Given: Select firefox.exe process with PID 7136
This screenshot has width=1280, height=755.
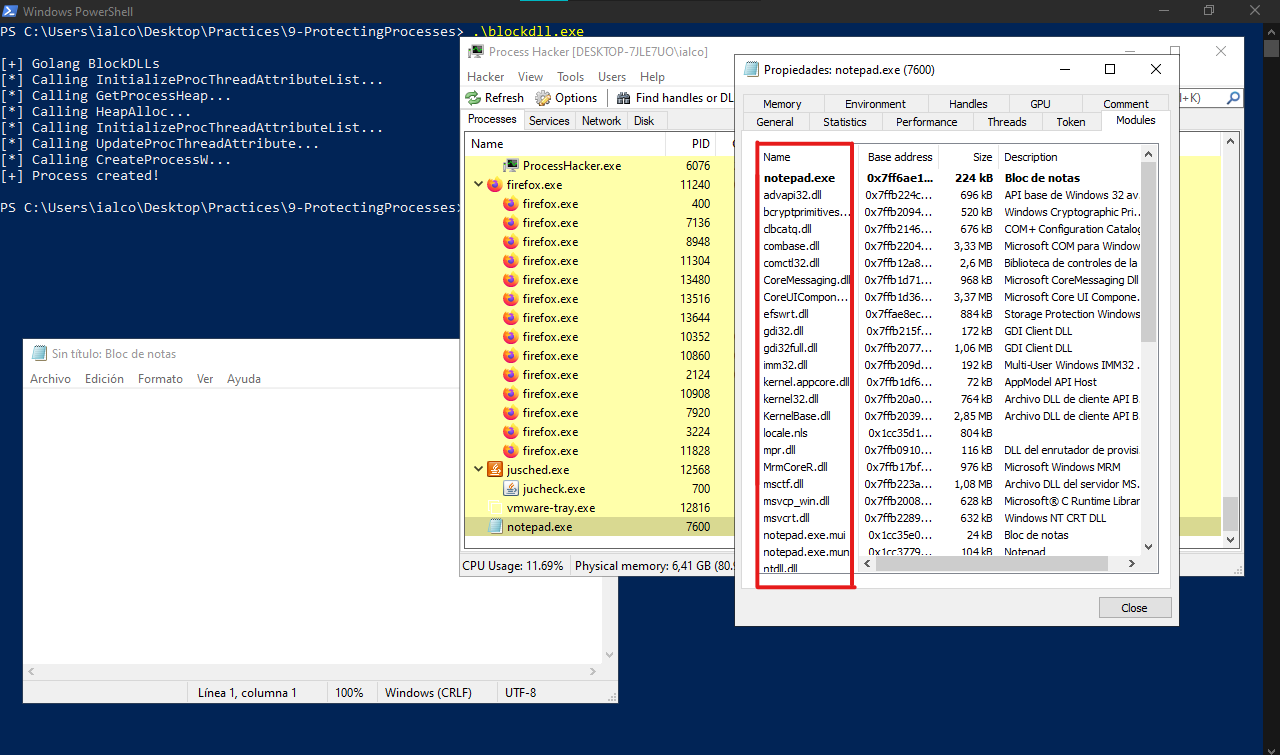Looking at the screenshot, I should tap(598, 223).
